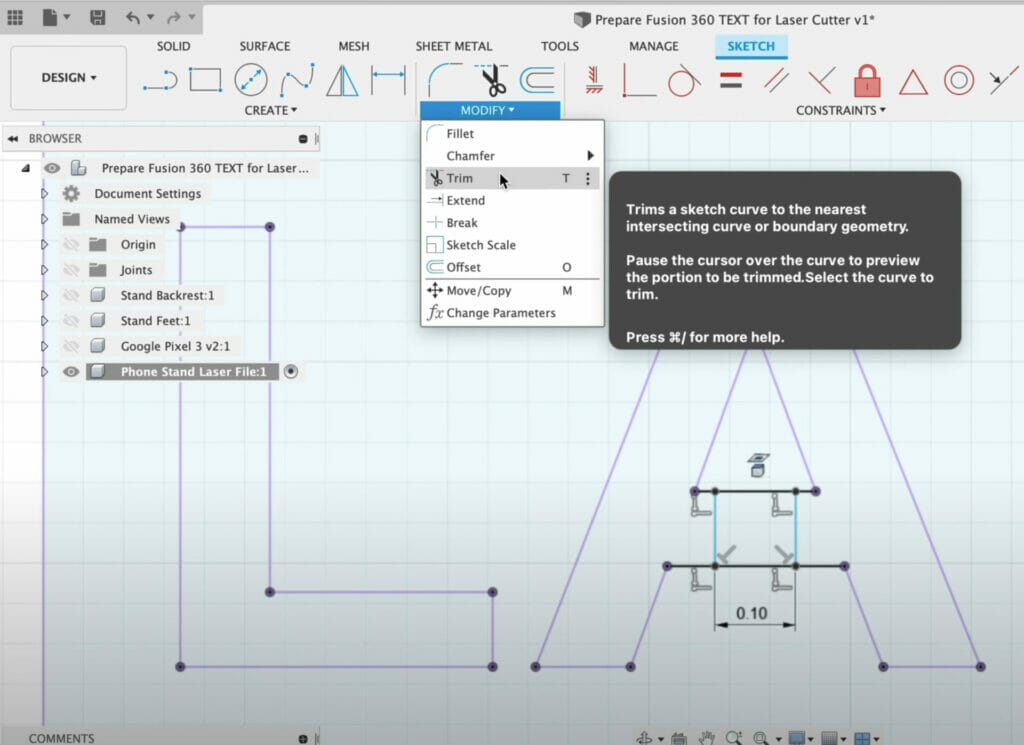This screenshot has width=1024, height=745.
Task: Choose Offset from the Modify menu
Action: pos(463,267)
